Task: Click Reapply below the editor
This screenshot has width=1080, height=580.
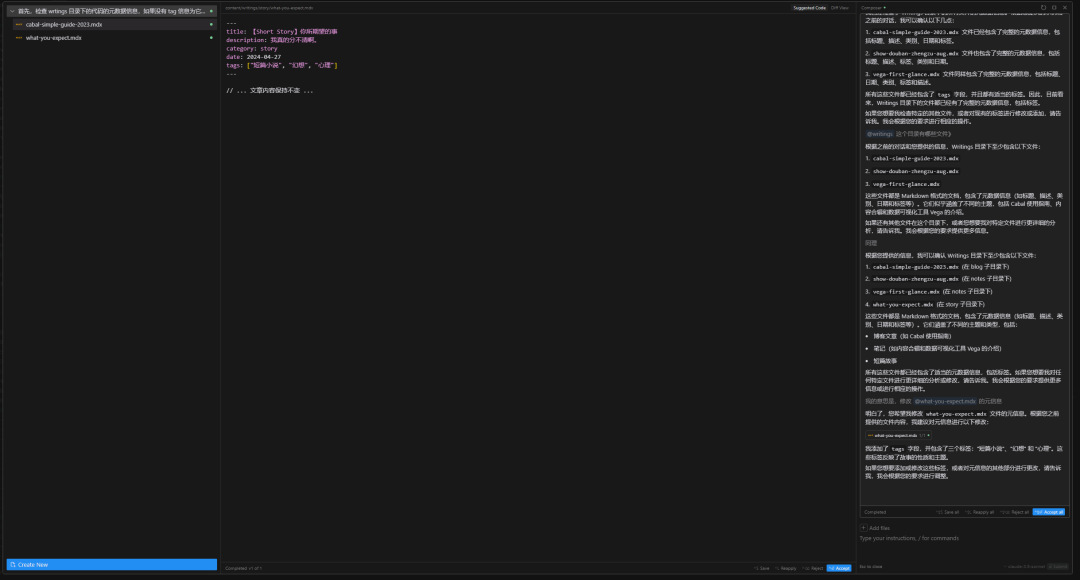Action: point(786,568)
